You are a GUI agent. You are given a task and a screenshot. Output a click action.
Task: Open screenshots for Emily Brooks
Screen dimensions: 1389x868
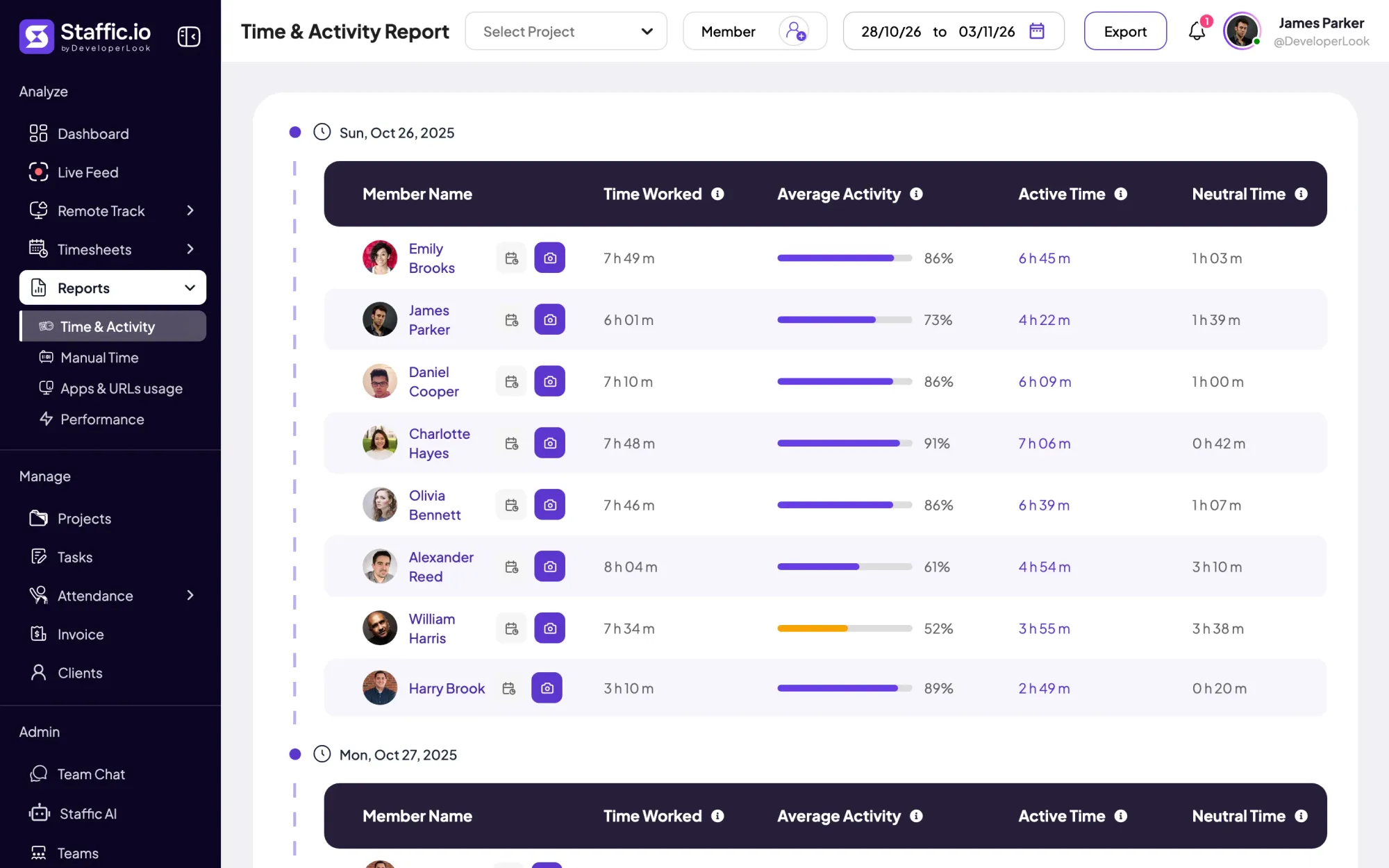point(549,258)
